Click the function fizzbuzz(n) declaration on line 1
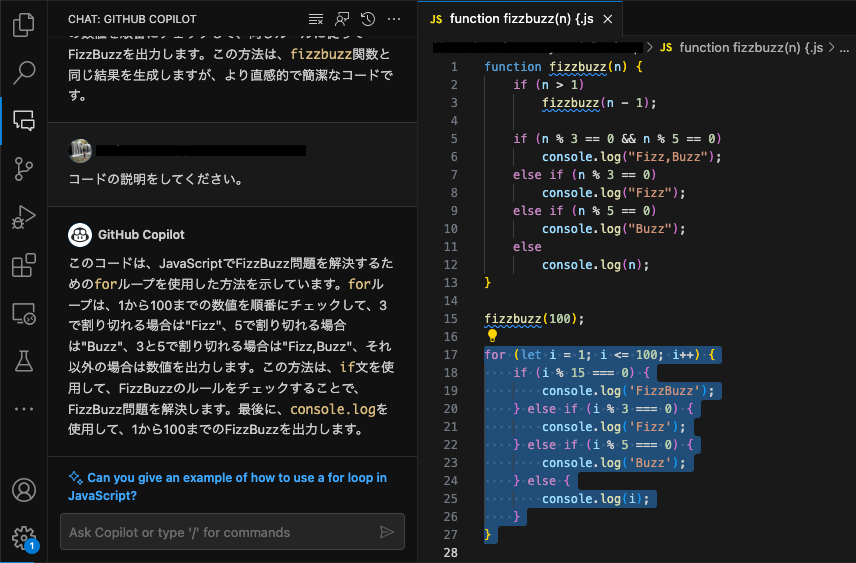856x563 pixels. 563,67
